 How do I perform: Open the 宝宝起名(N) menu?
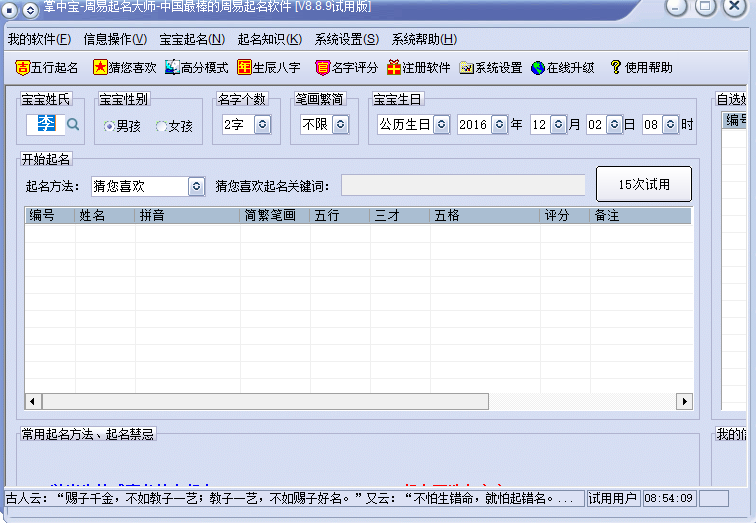click(x=192, y=39)
